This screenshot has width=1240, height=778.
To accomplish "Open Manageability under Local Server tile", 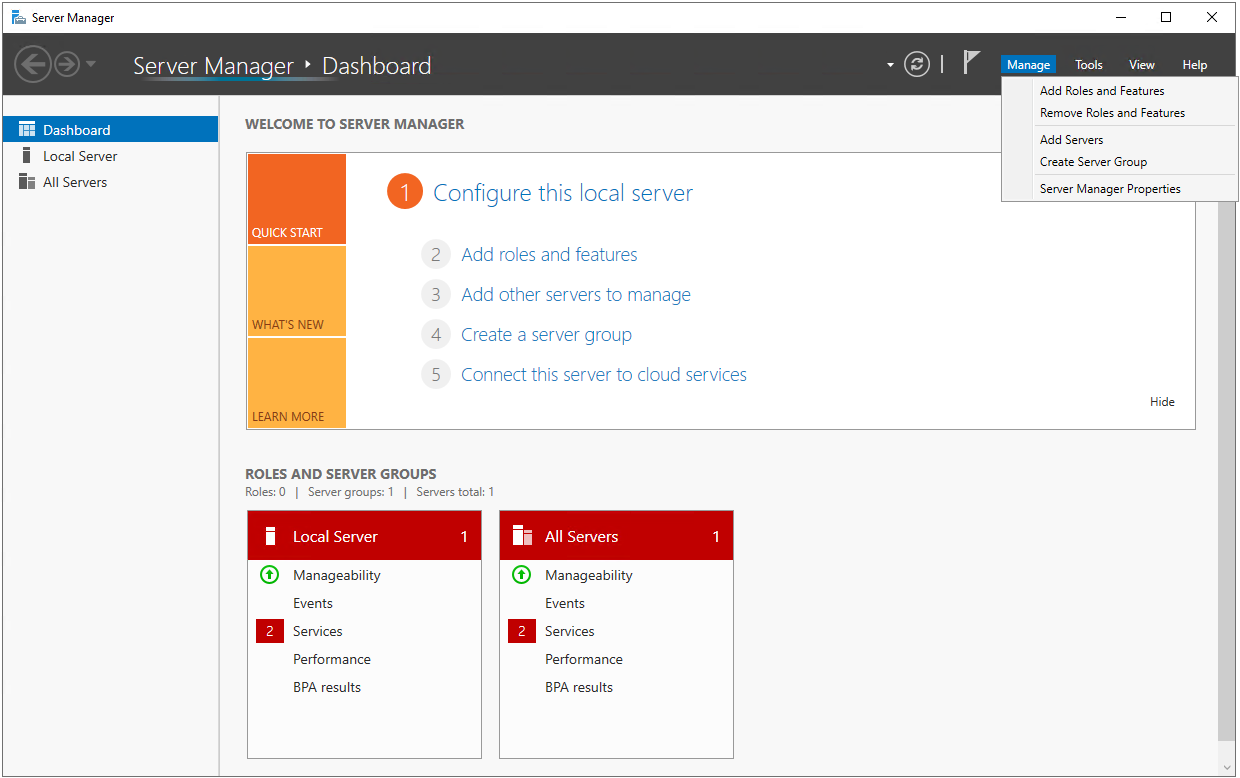I will pos(336,575).
